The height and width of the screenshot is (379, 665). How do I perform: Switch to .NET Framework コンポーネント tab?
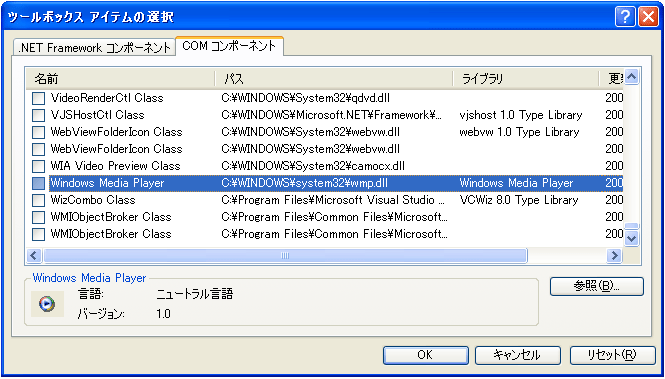pyautogui.click(x=94, y=48)
